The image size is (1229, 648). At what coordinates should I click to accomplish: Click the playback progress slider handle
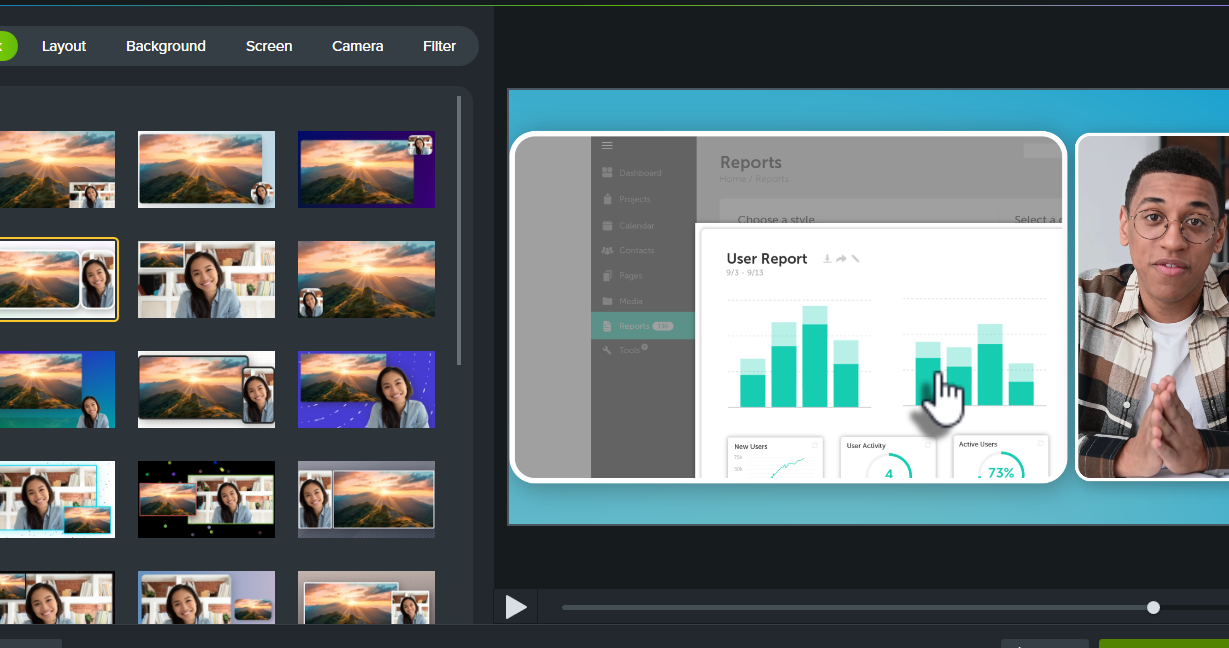pyautogui.click(x=1153, y=607)
